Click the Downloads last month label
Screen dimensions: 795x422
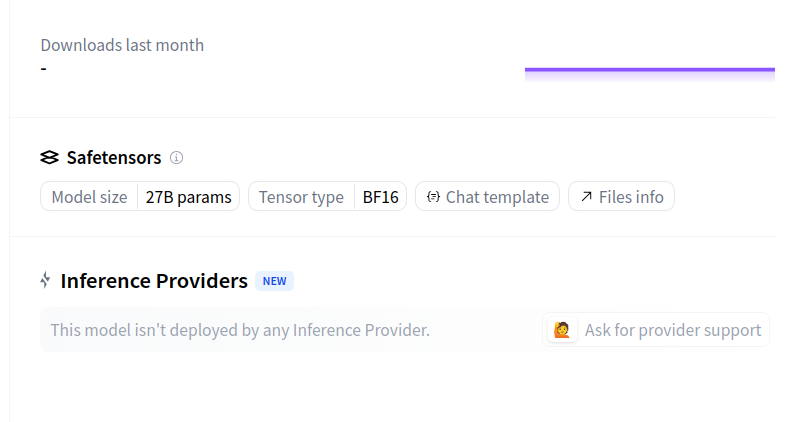122,45
